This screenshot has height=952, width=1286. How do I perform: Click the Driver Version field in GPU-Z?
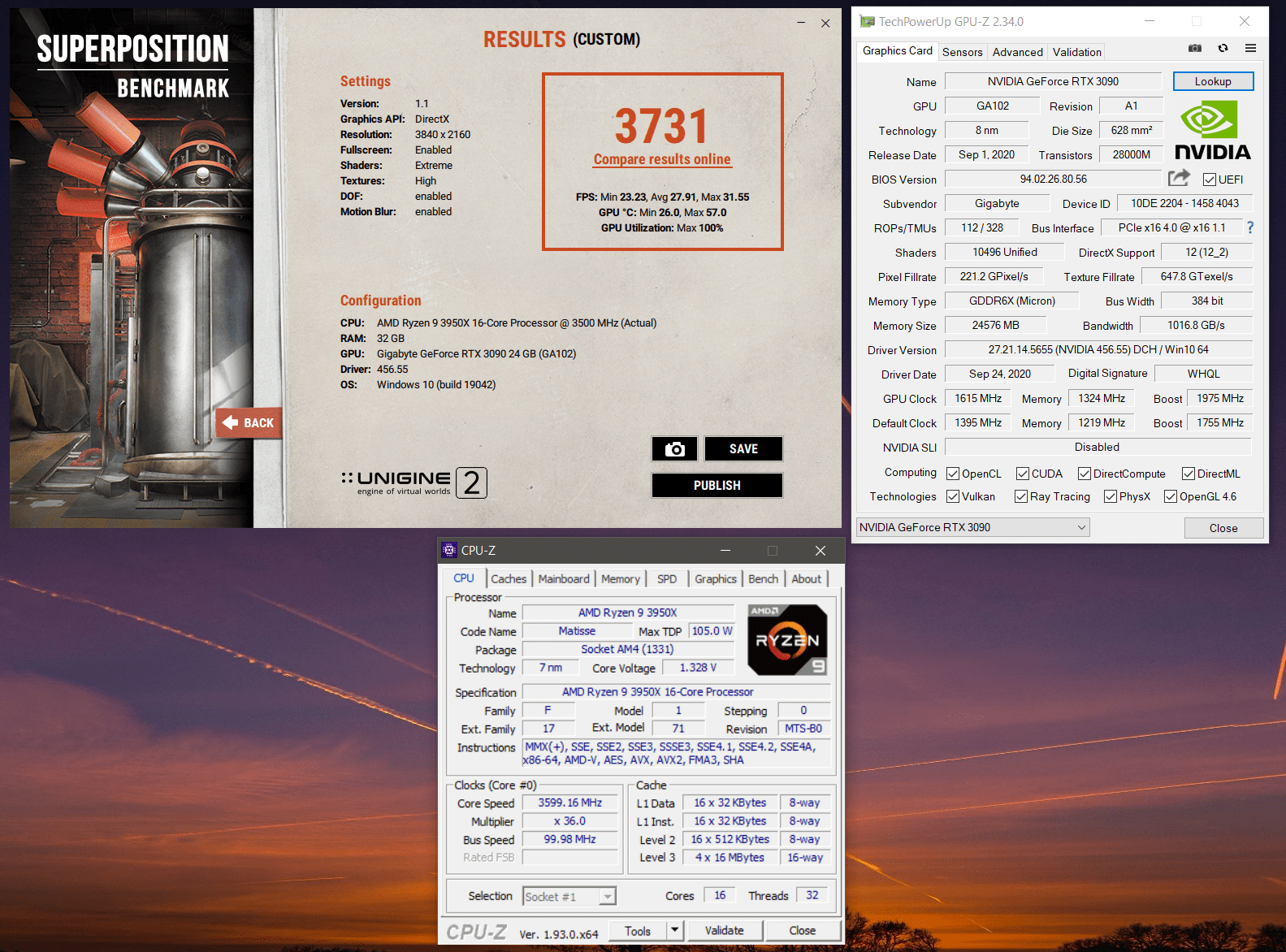1098,349
